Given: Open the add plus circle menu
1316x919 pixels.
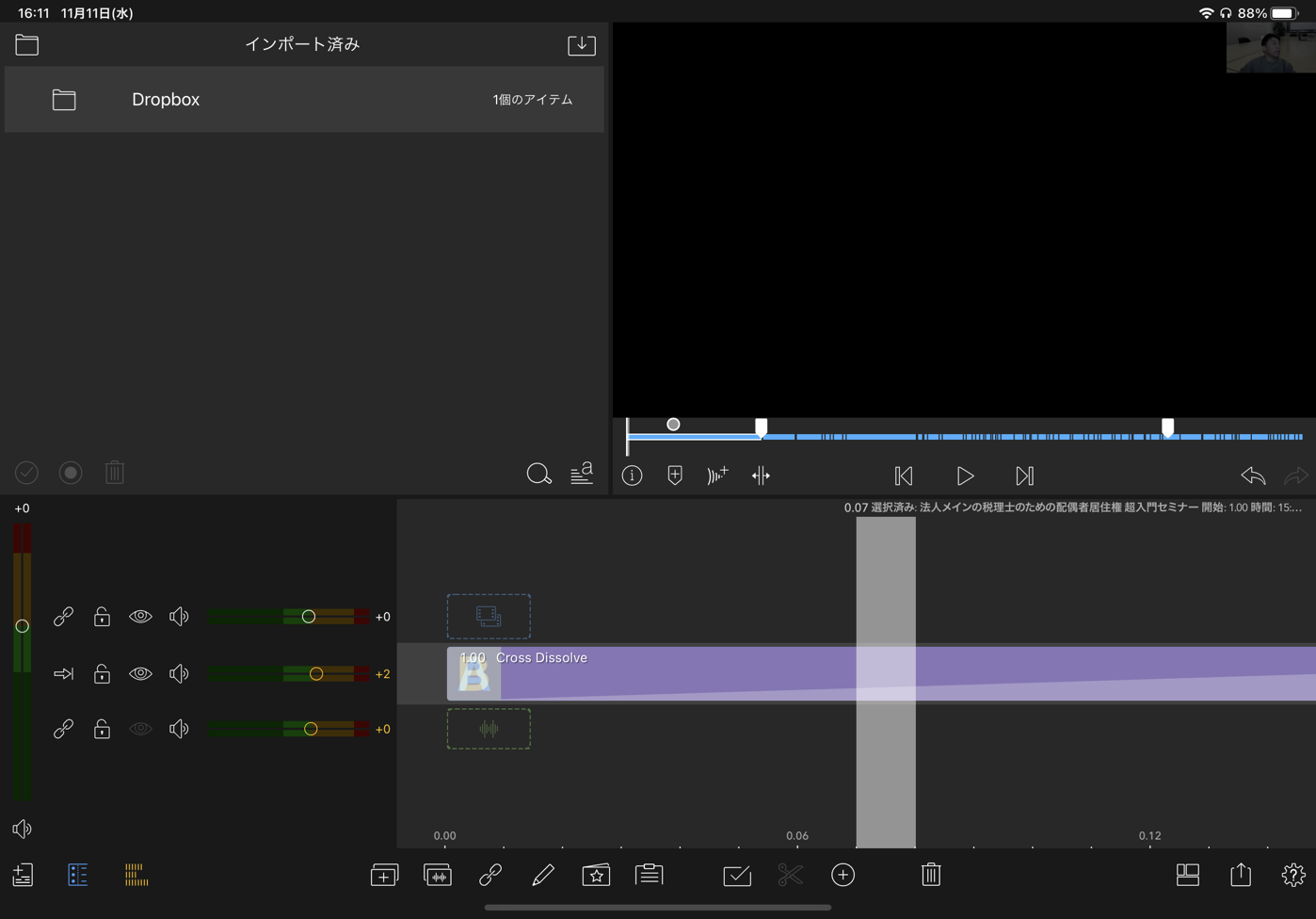Looking at the screenshot, I should [843, 876].
